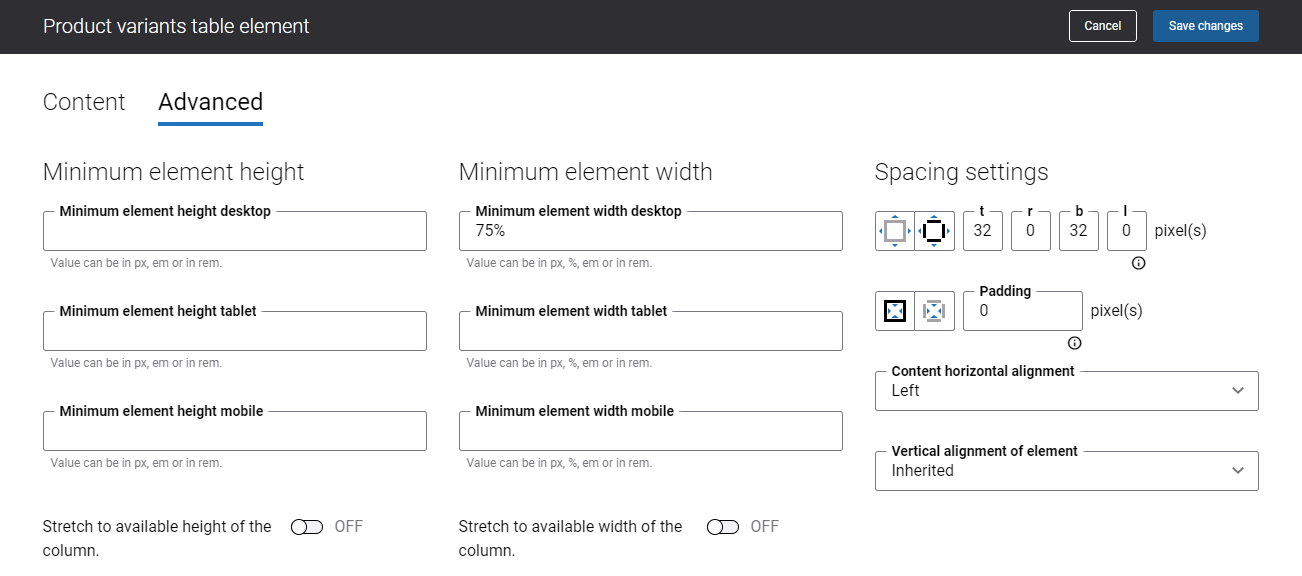Click Save changes button

[1205, 26]
